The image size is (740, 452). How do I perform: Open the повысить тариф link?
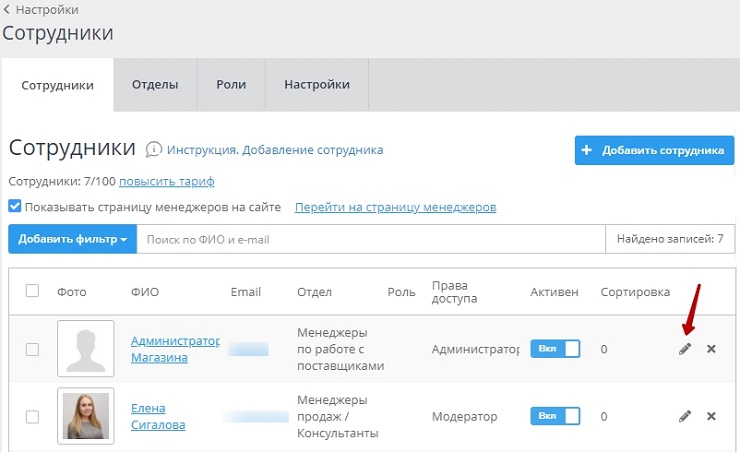click(x=166, y=182)
